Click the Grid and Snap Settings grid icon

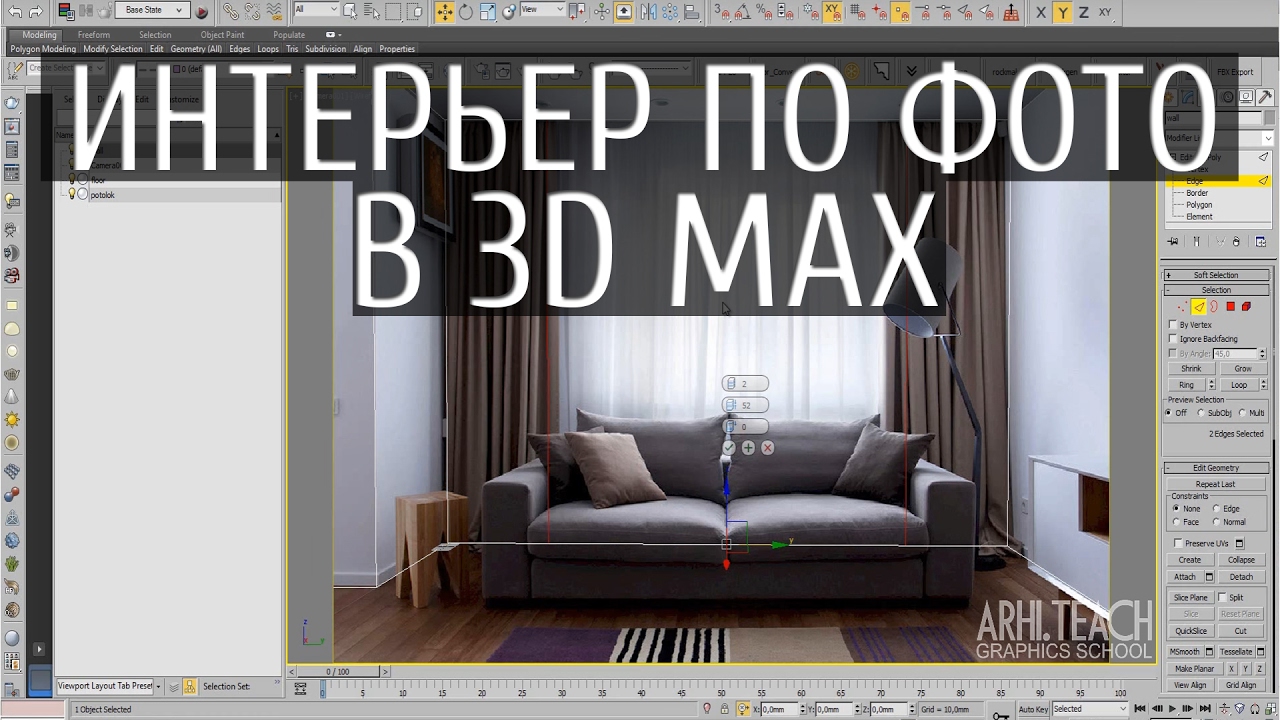pyautogui.click(x=1010, y=12)
